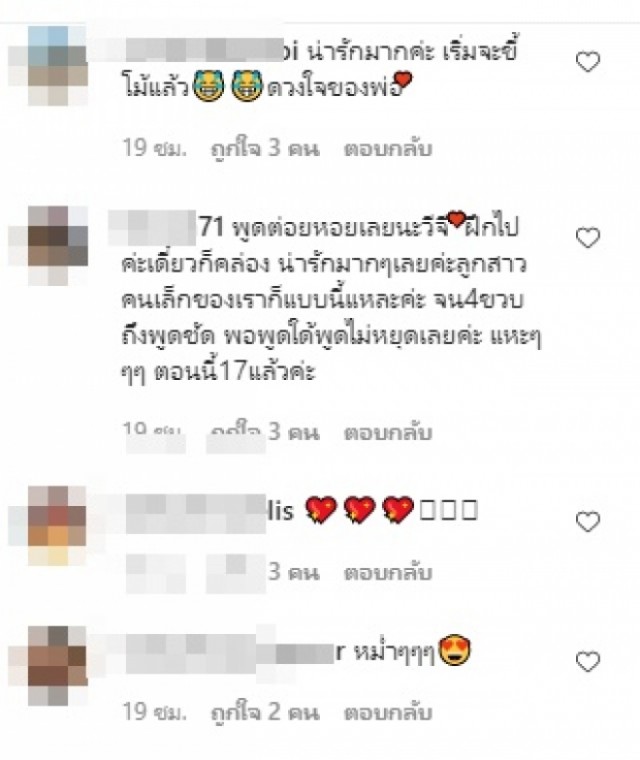Tap the heart on the พูดต่อยหอย comment
The image size is (640, 760).
[588, 238]
